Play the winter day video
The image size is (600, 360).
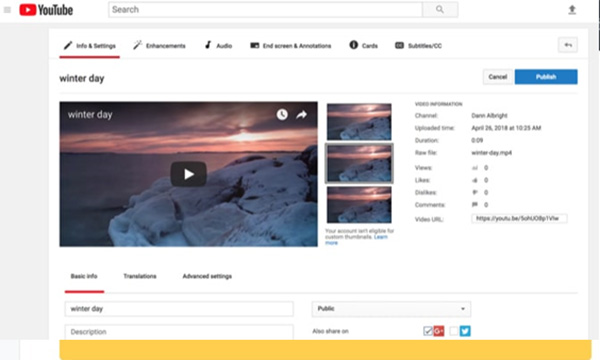tap(189, 174)
